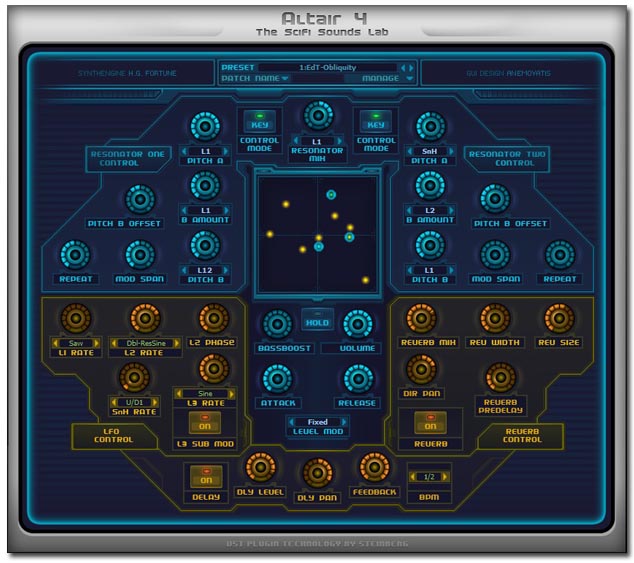Click Resonator One Pitch B Offset knob

point(140,199)
